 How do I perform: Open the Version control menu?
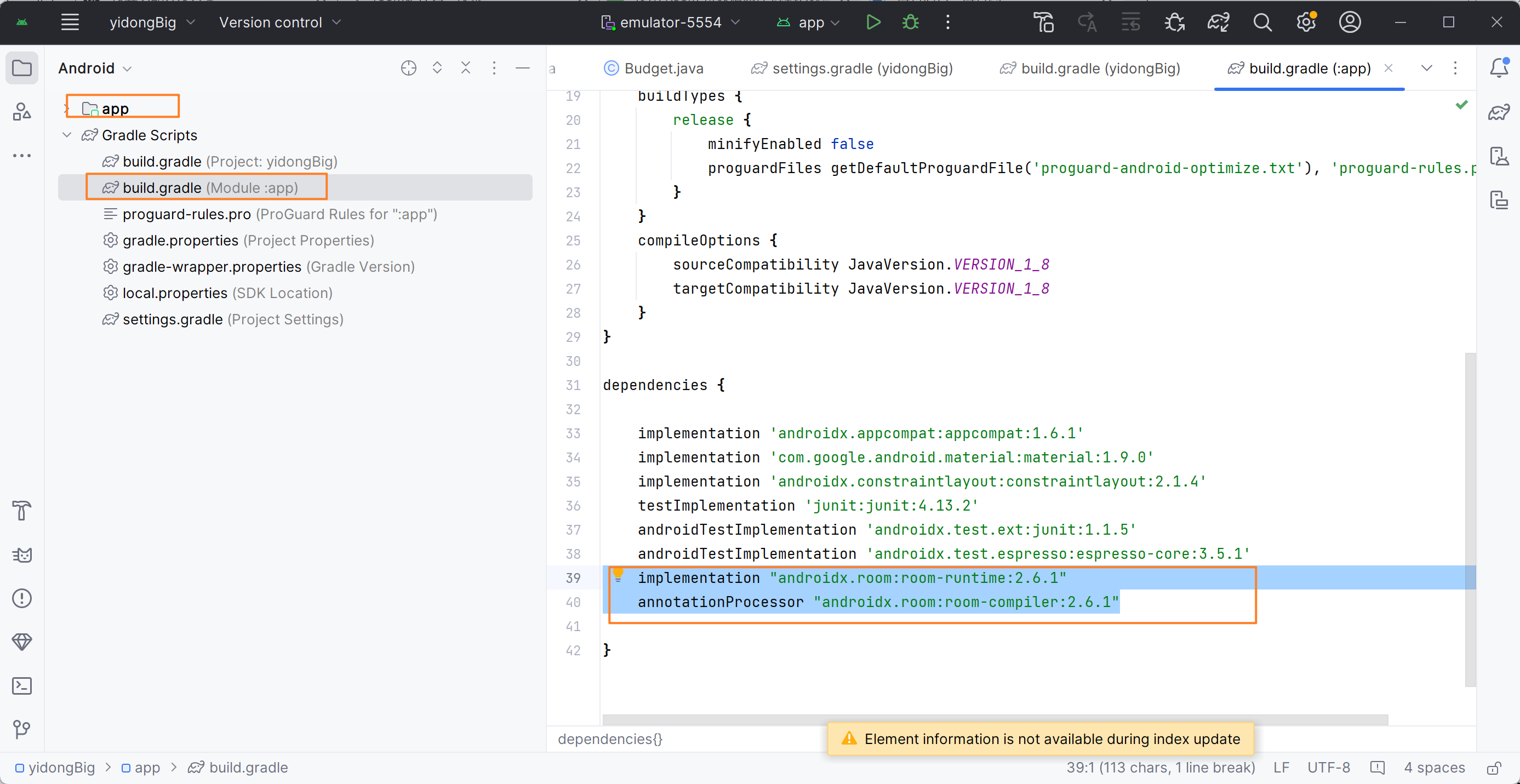coord(279,22)
